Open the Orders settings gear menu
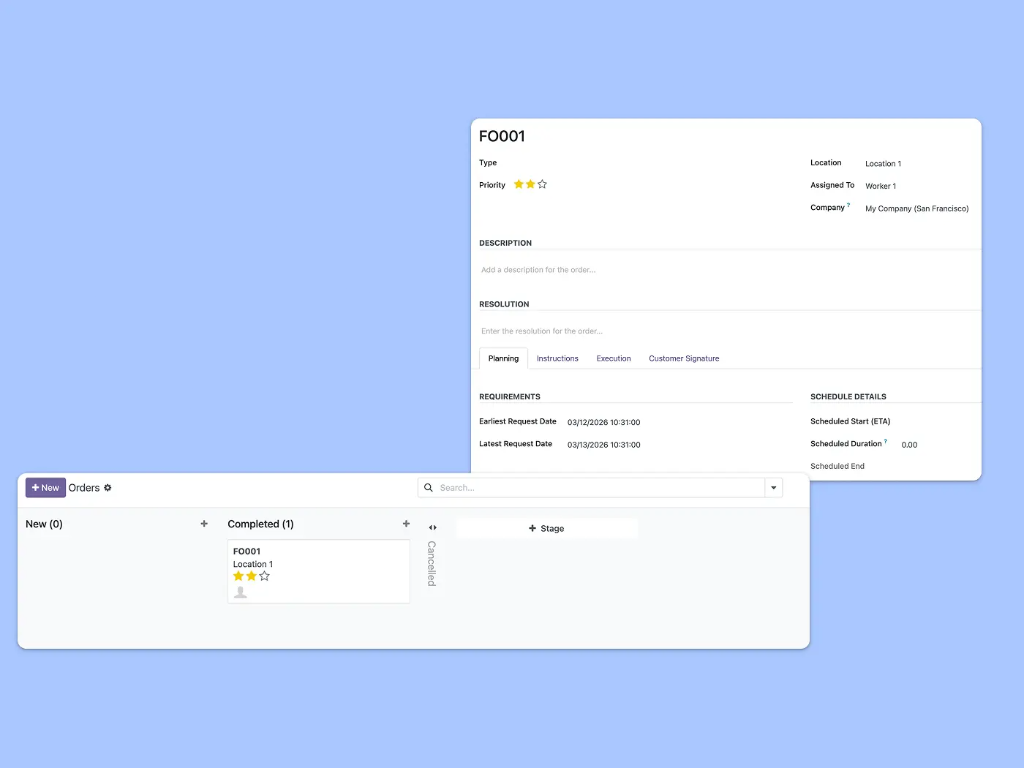 107,487
